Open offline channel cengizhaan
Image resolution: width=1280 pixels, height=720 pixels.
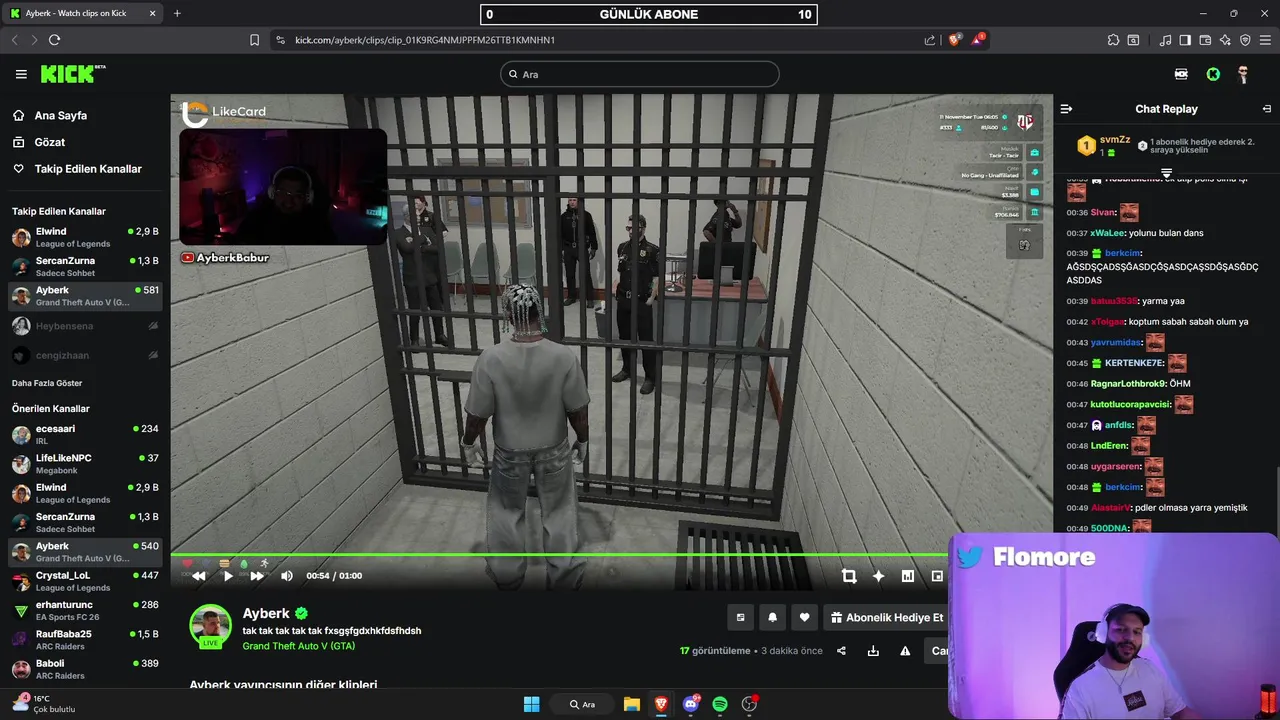[x=85, y=355]
